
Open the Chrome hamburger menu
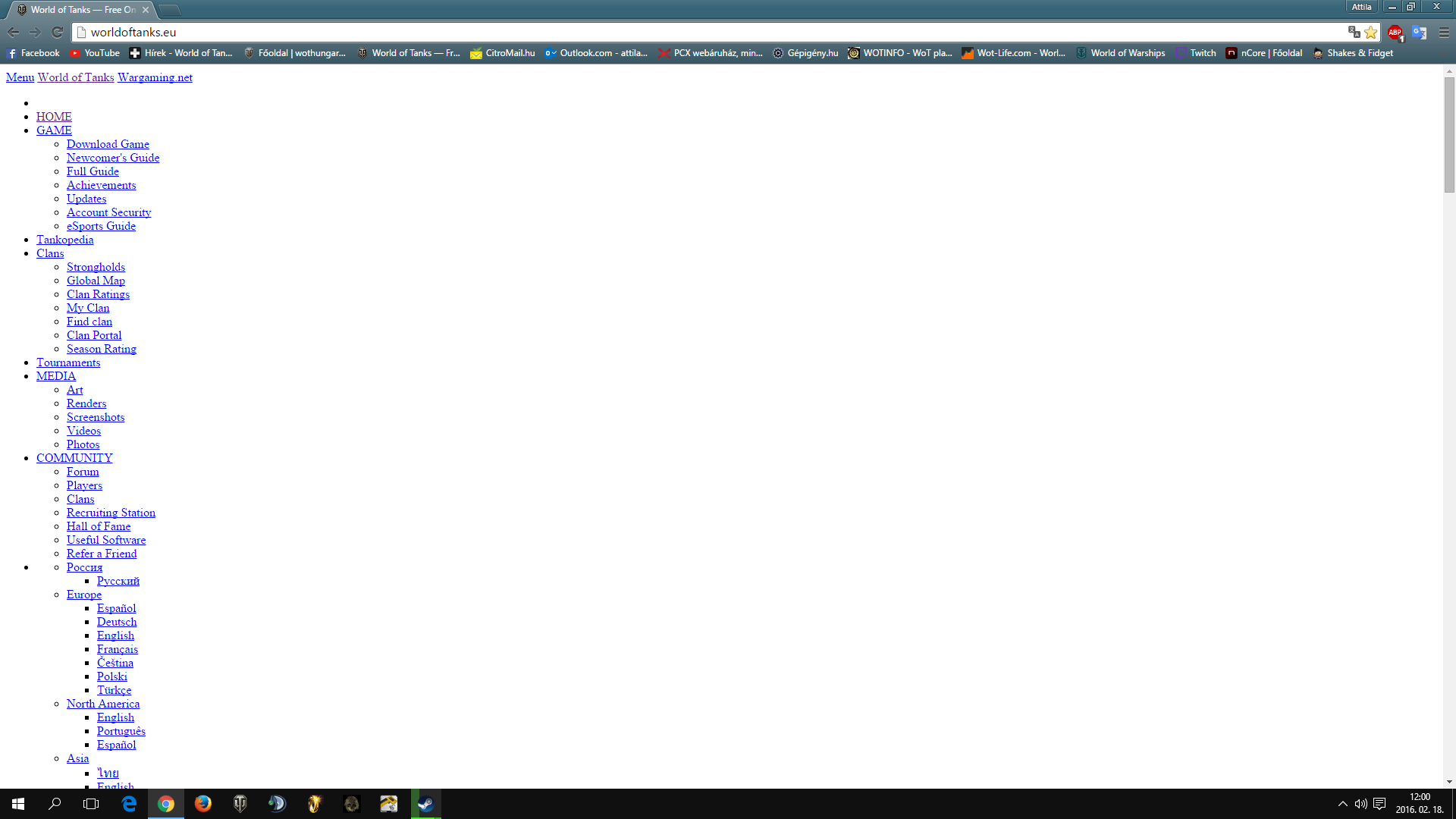[x=1444, y=32]
